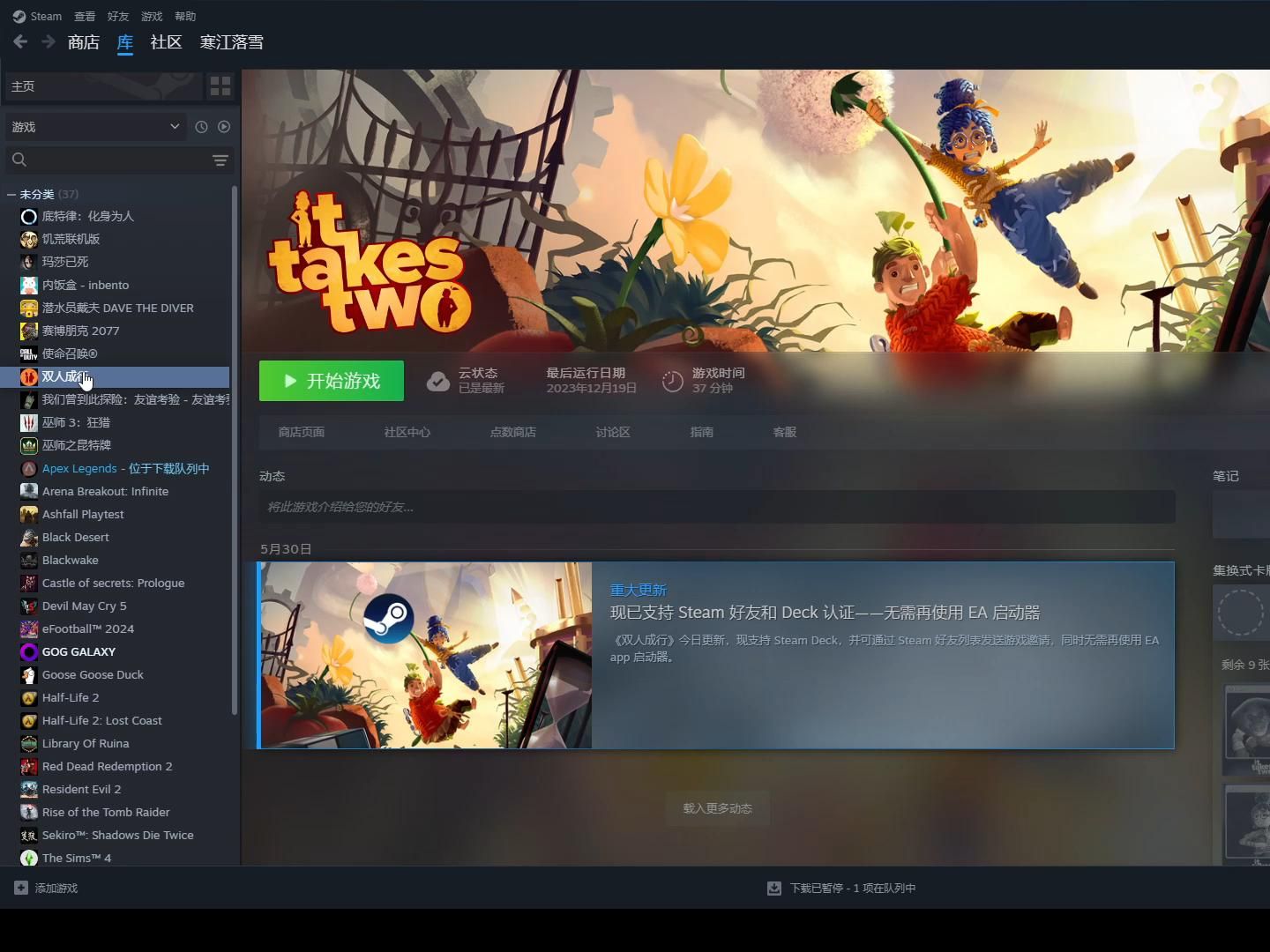Click the library list scrollbar
1270x952 pixels.
(235, 450)
